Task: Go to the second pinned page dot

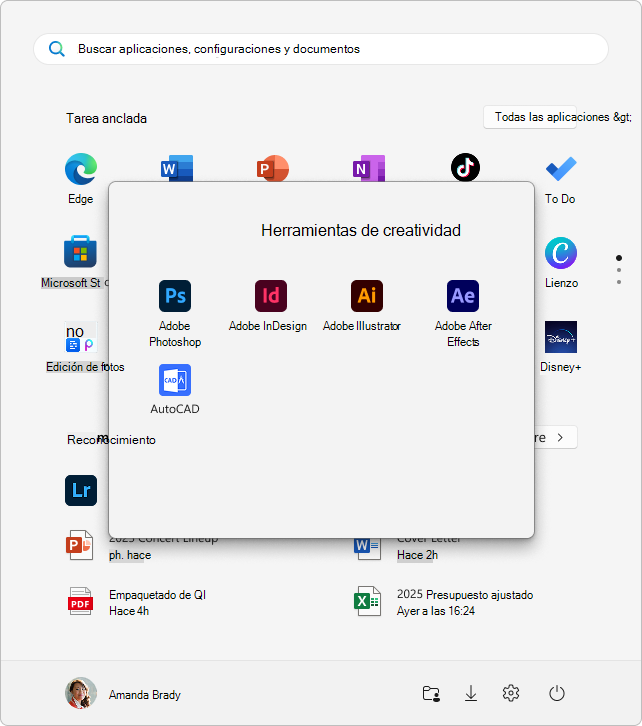Action: pos(619,270)
